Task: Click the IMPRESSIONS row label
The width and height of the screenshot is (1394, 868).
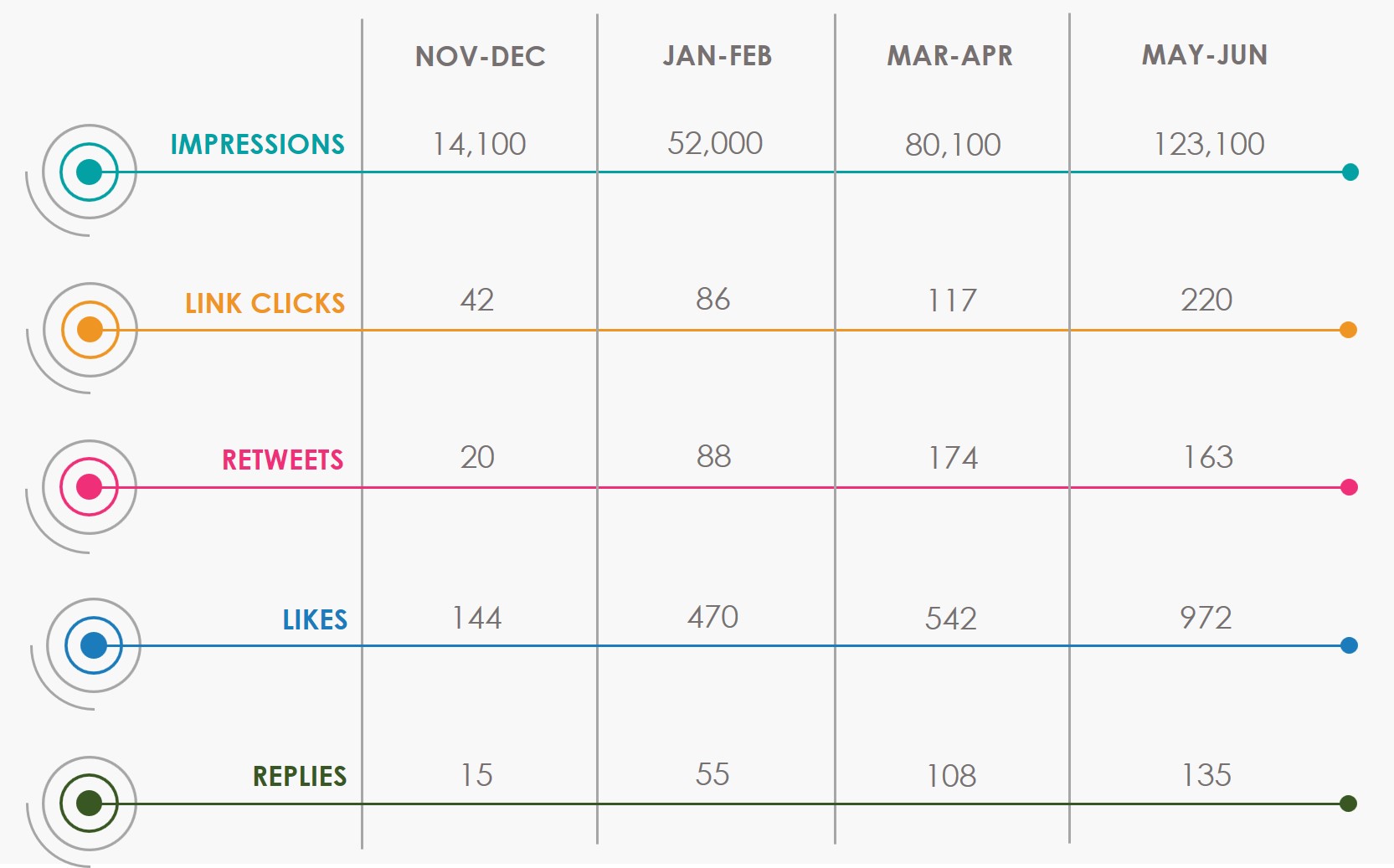Action: pyautogui.click(x=257, y=144)
